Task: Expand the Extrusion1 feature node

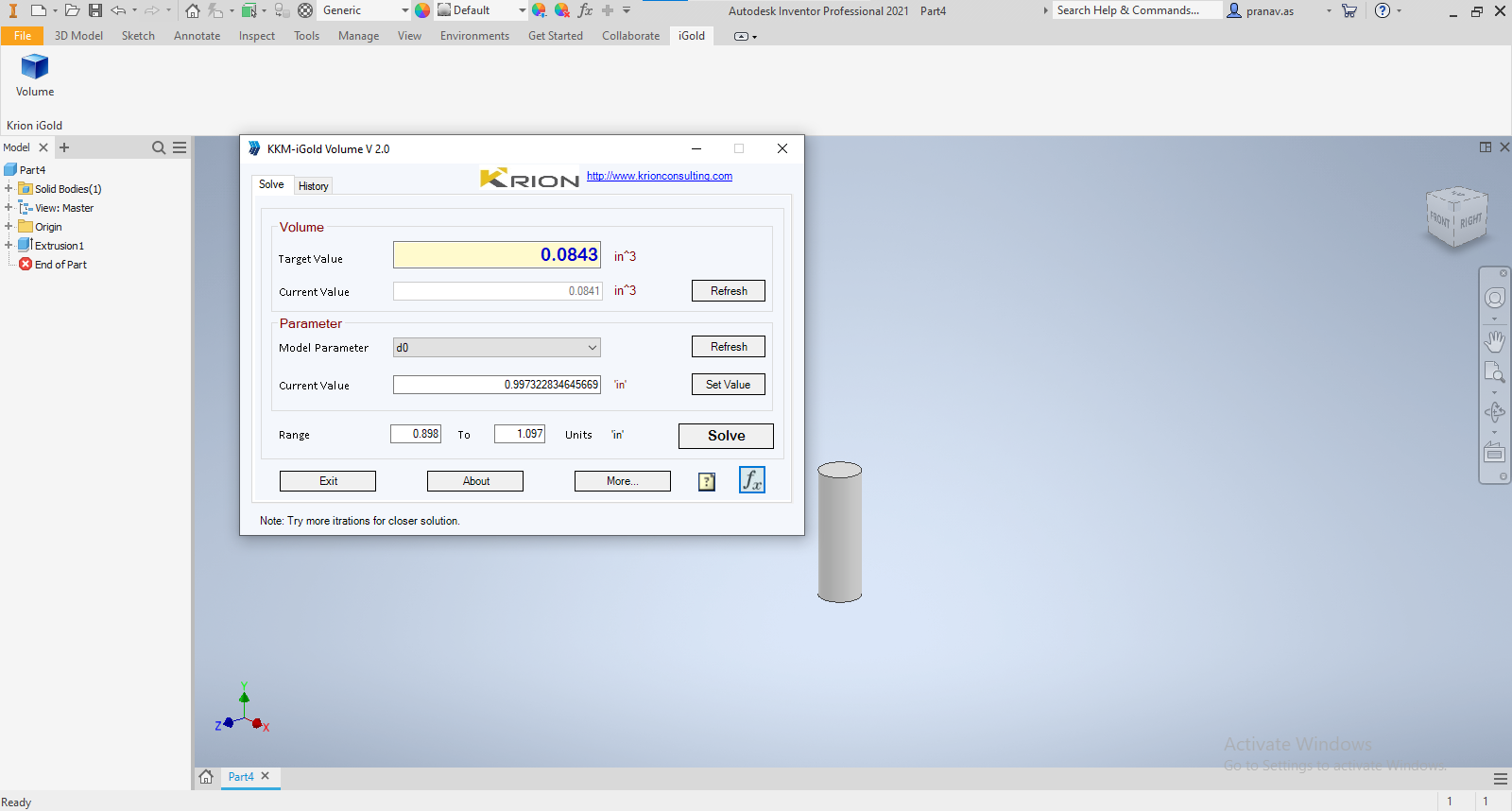Action: coord(9,246)
